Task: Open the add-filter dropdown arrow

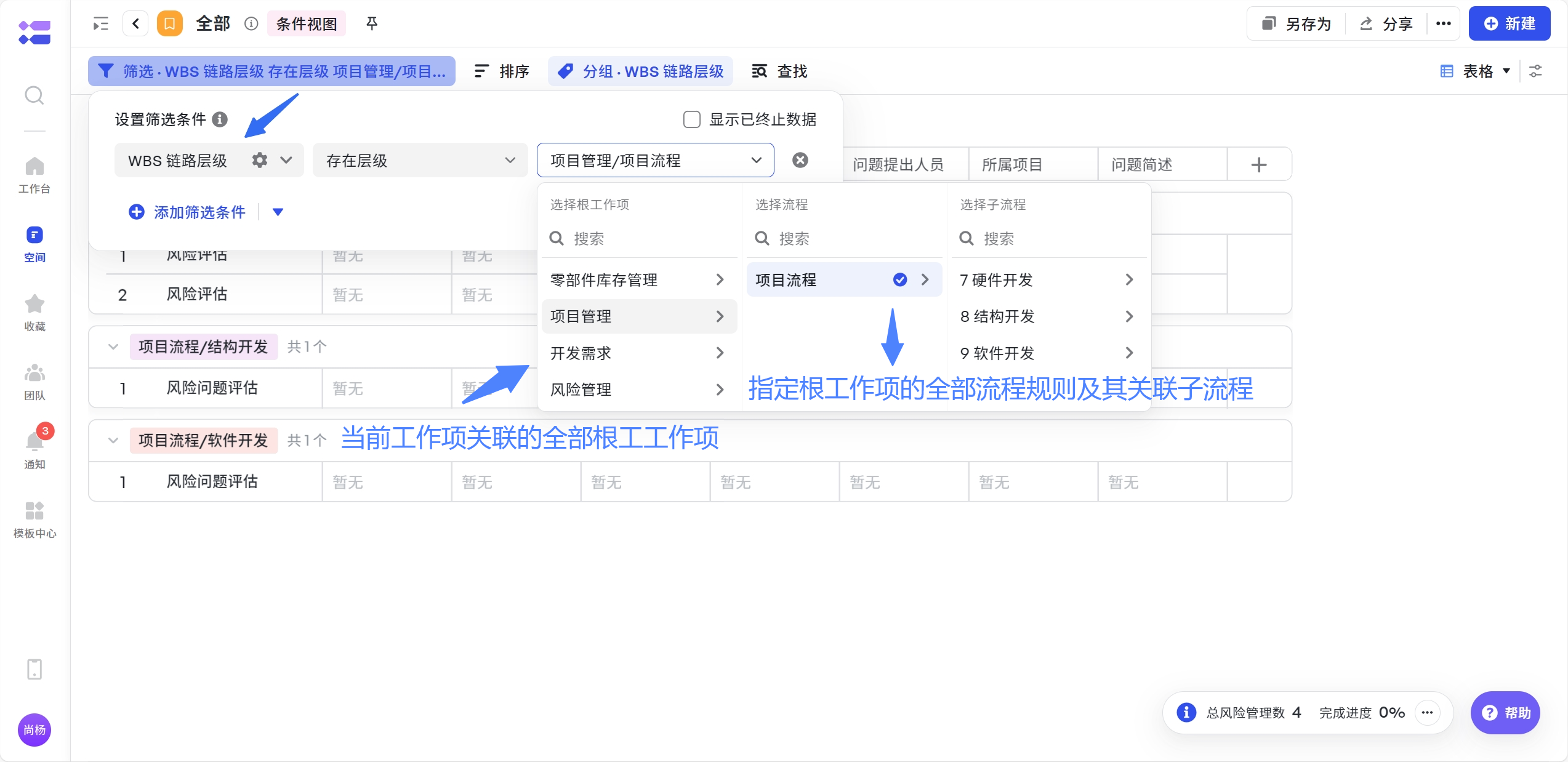Action: coord(278,212)
